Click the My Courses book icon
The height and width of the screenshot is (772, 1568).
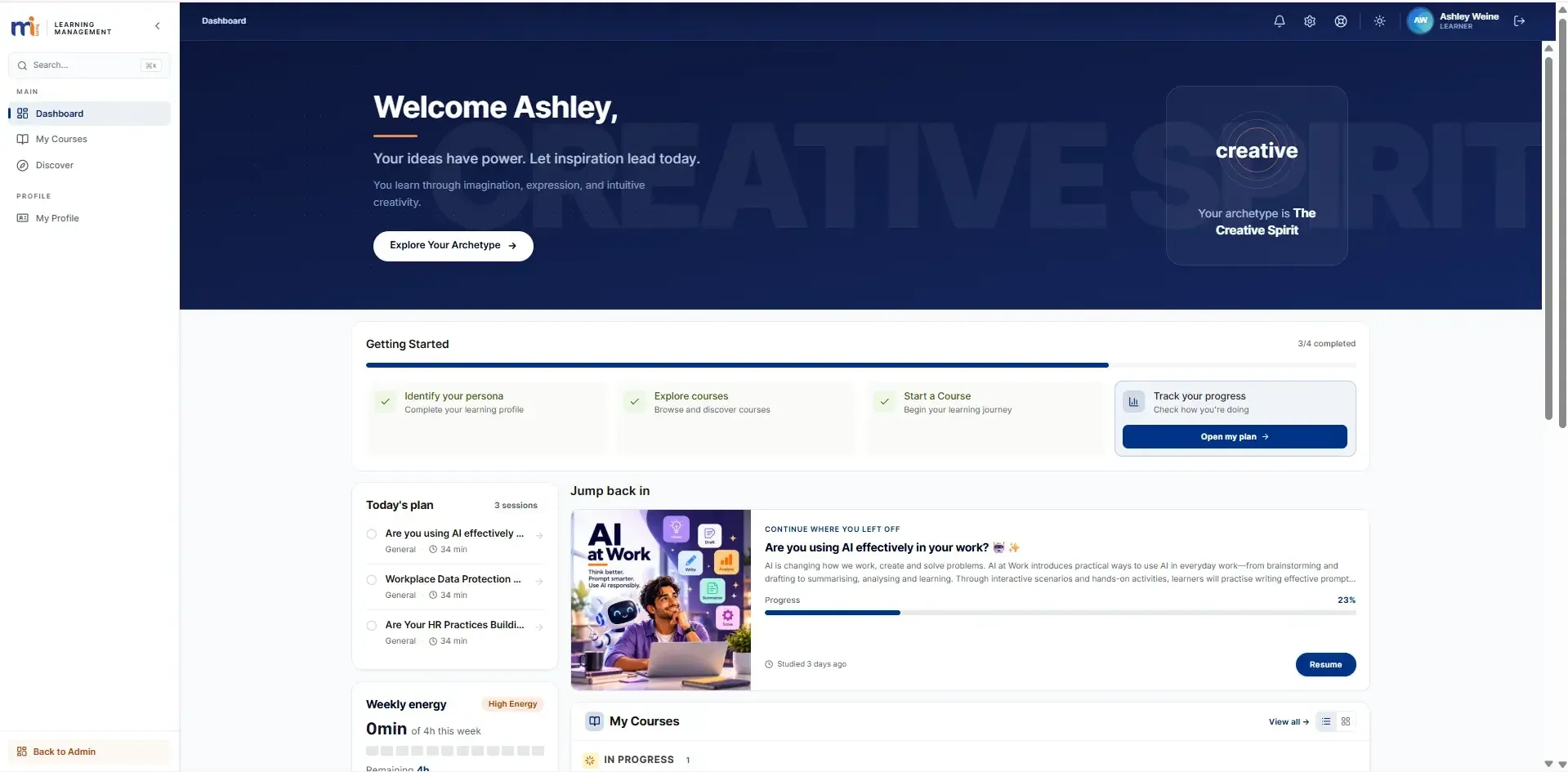tap(594, 721)
